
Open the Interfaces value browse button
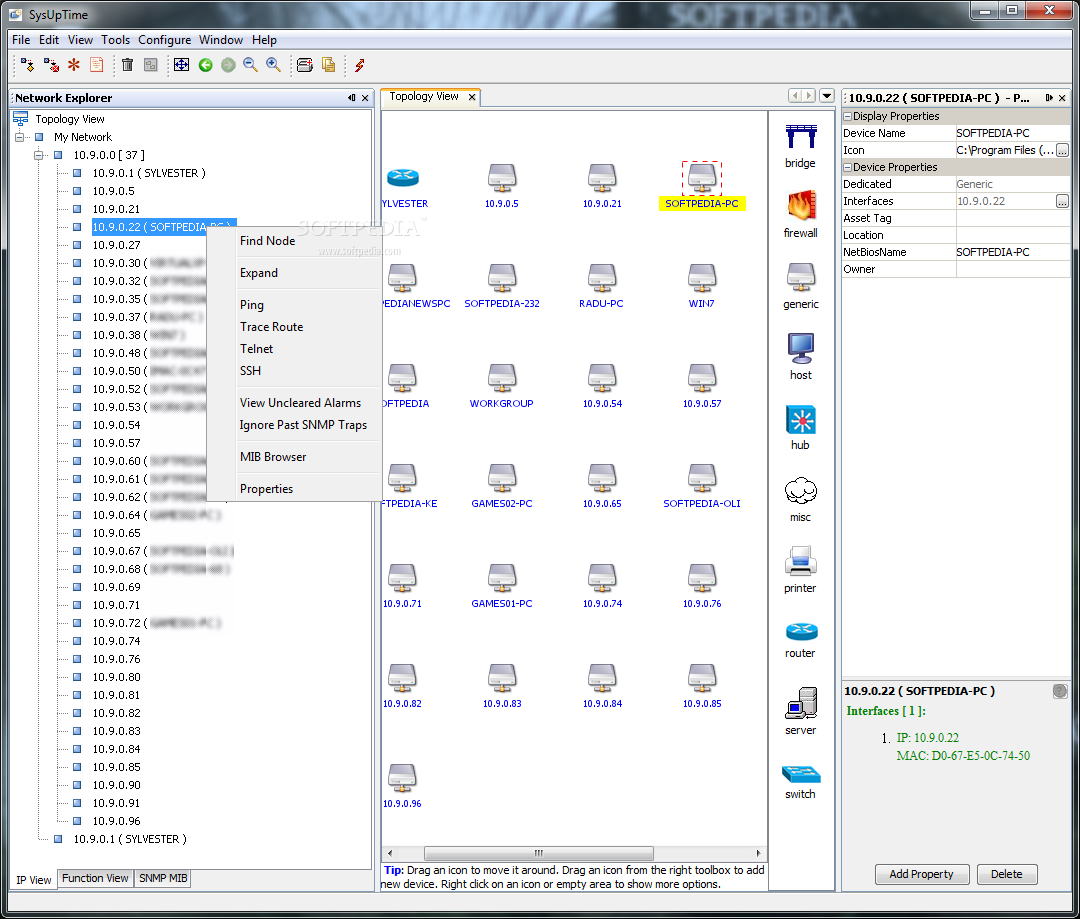[1062, 201]
